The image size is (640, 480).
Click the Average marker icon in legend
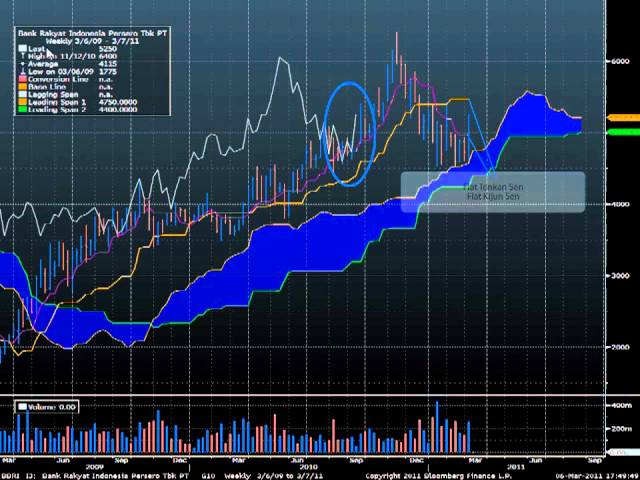tap(22, 64)
